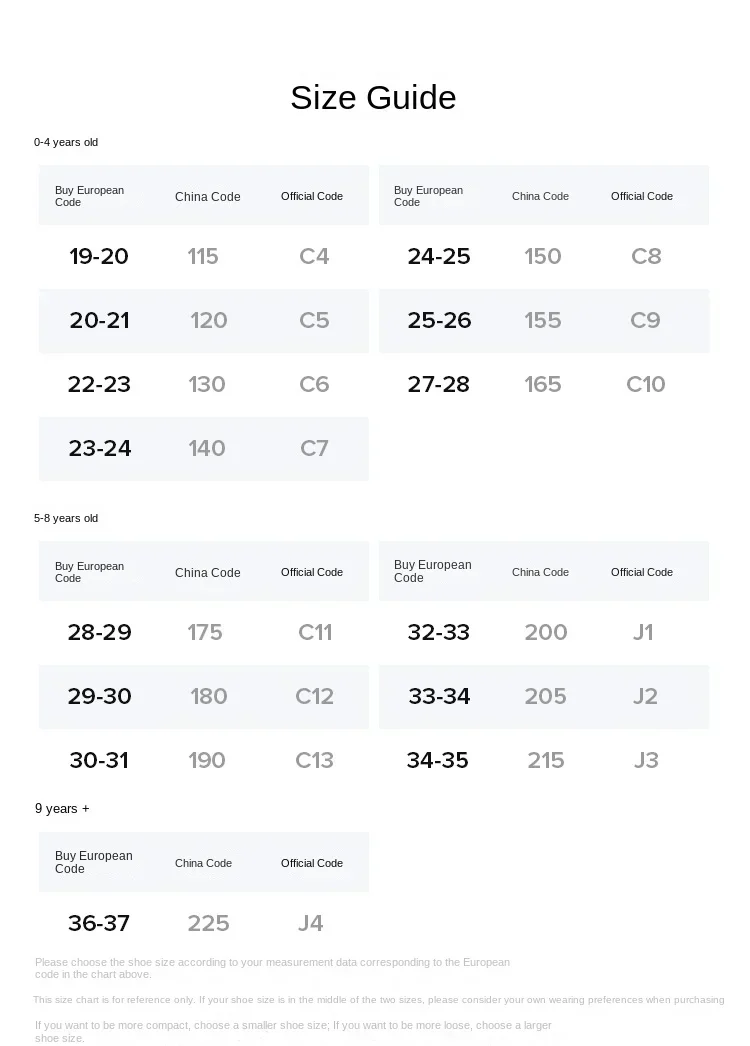Select the 25-26 European size
Image resolution: width=750 pixels, height=1046 pixels.
pyautogui.click(x=439, y=320)
